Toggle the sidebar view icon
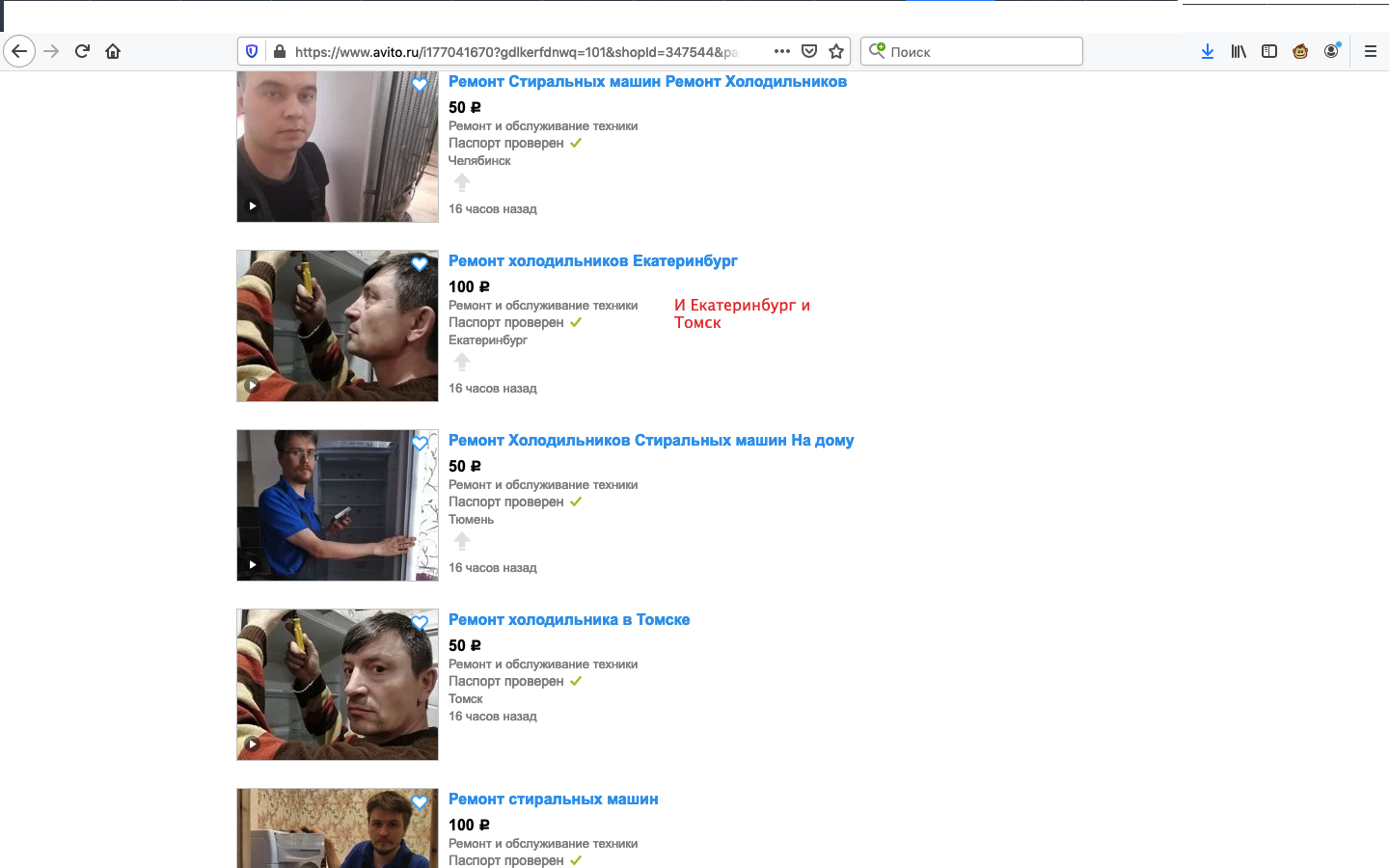The image size is (1389, 868). coord(1269,51)
